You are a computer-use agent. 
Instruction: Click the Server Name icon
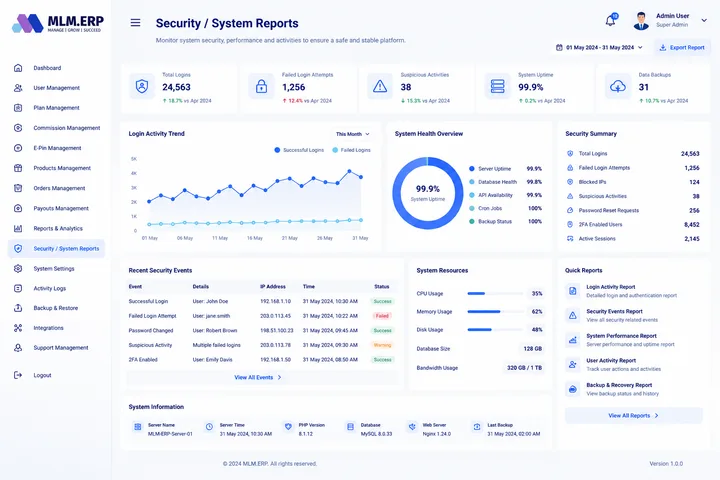(x=138, y=427)
